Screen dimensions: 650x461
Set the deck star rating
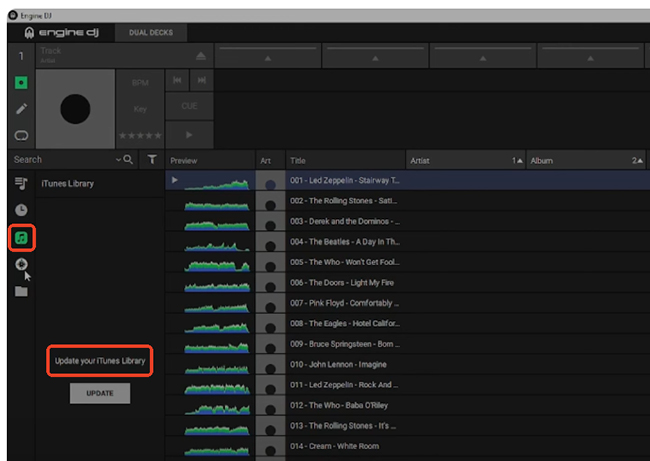140,135
